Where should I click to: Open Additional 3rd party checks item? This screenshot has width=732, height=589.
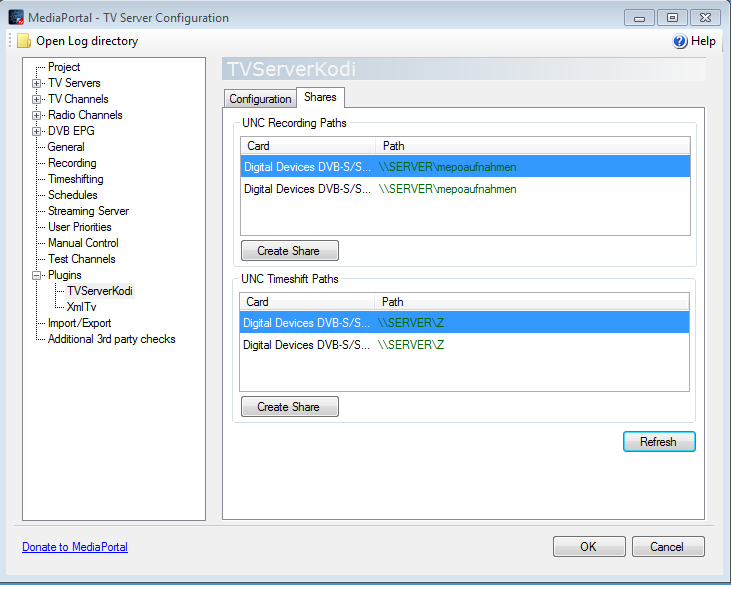click(x=112, y=339)
